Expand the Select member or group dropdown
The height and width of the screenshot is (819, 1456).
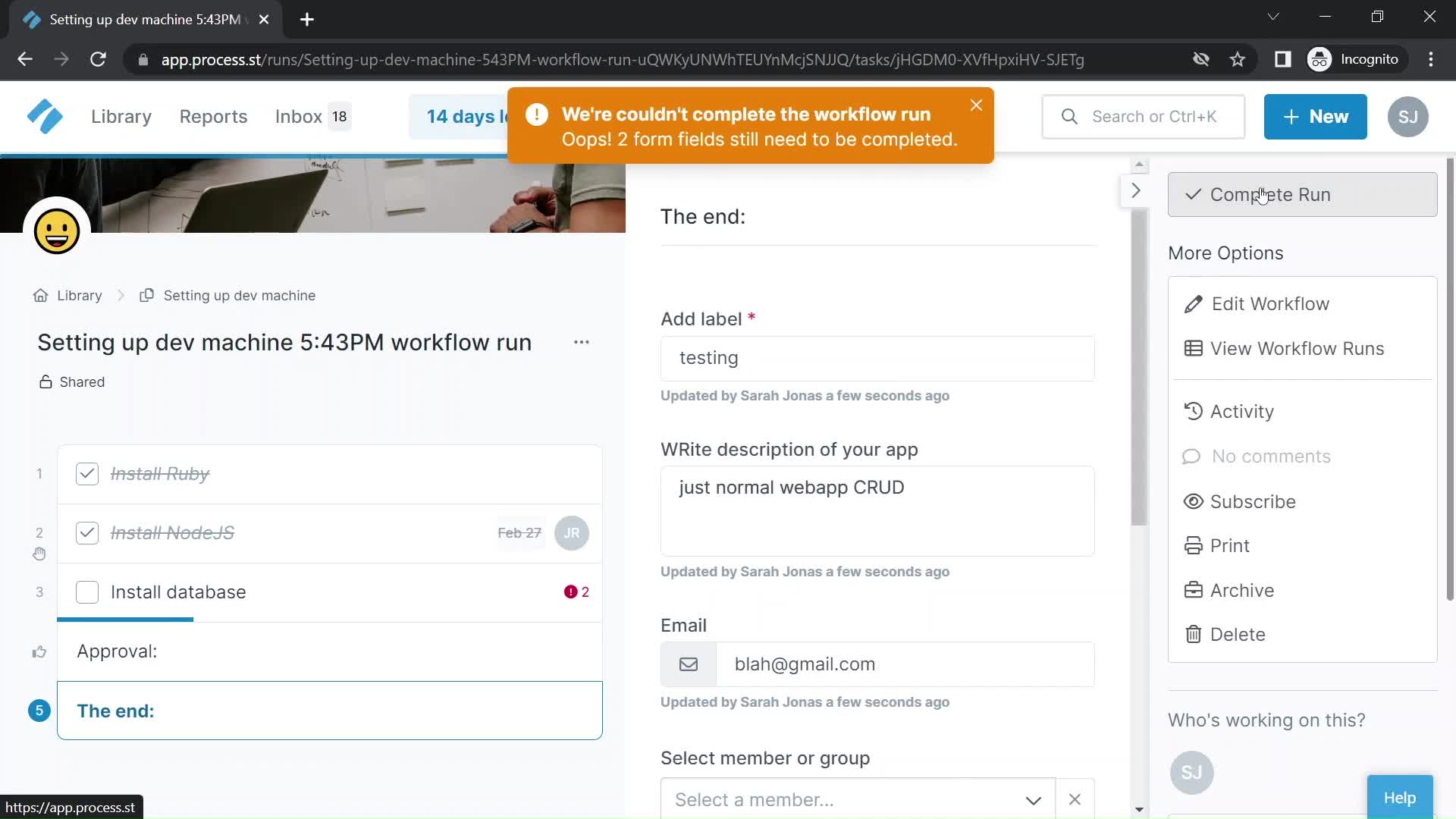[x=1035, y=800]
